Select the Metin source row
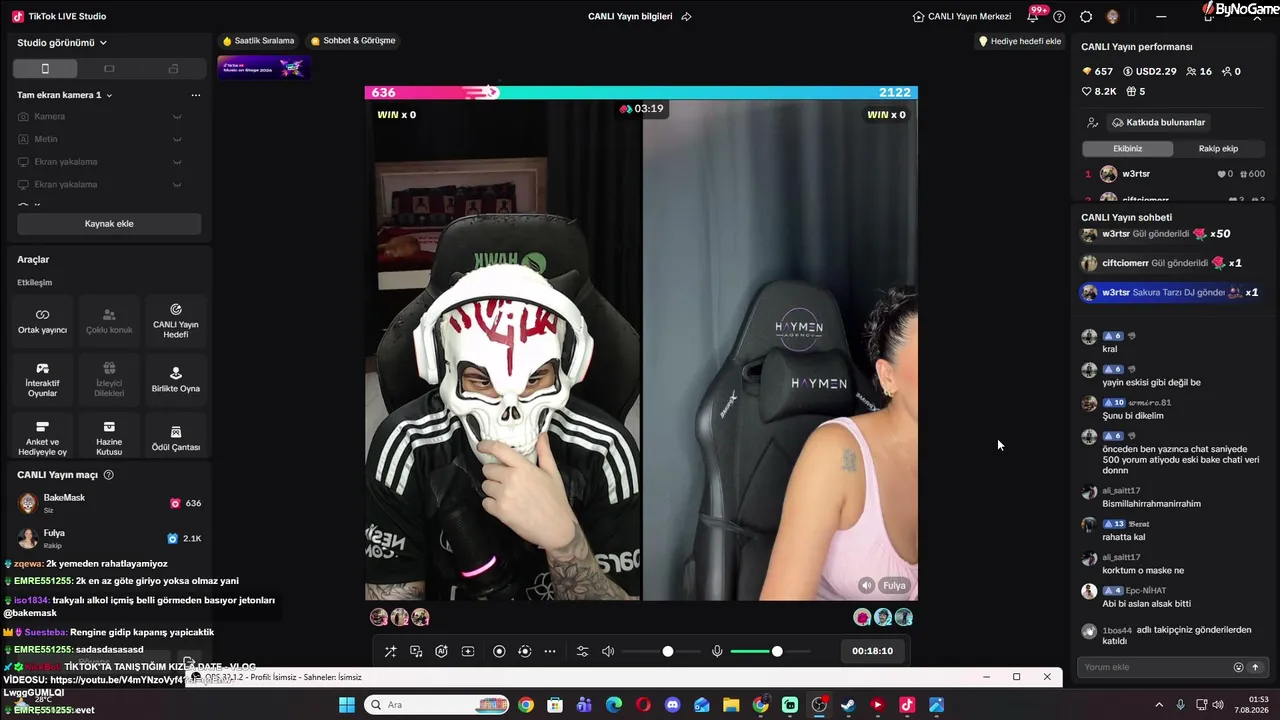This screenshot has height=720, width=1280. click(109, 139)
